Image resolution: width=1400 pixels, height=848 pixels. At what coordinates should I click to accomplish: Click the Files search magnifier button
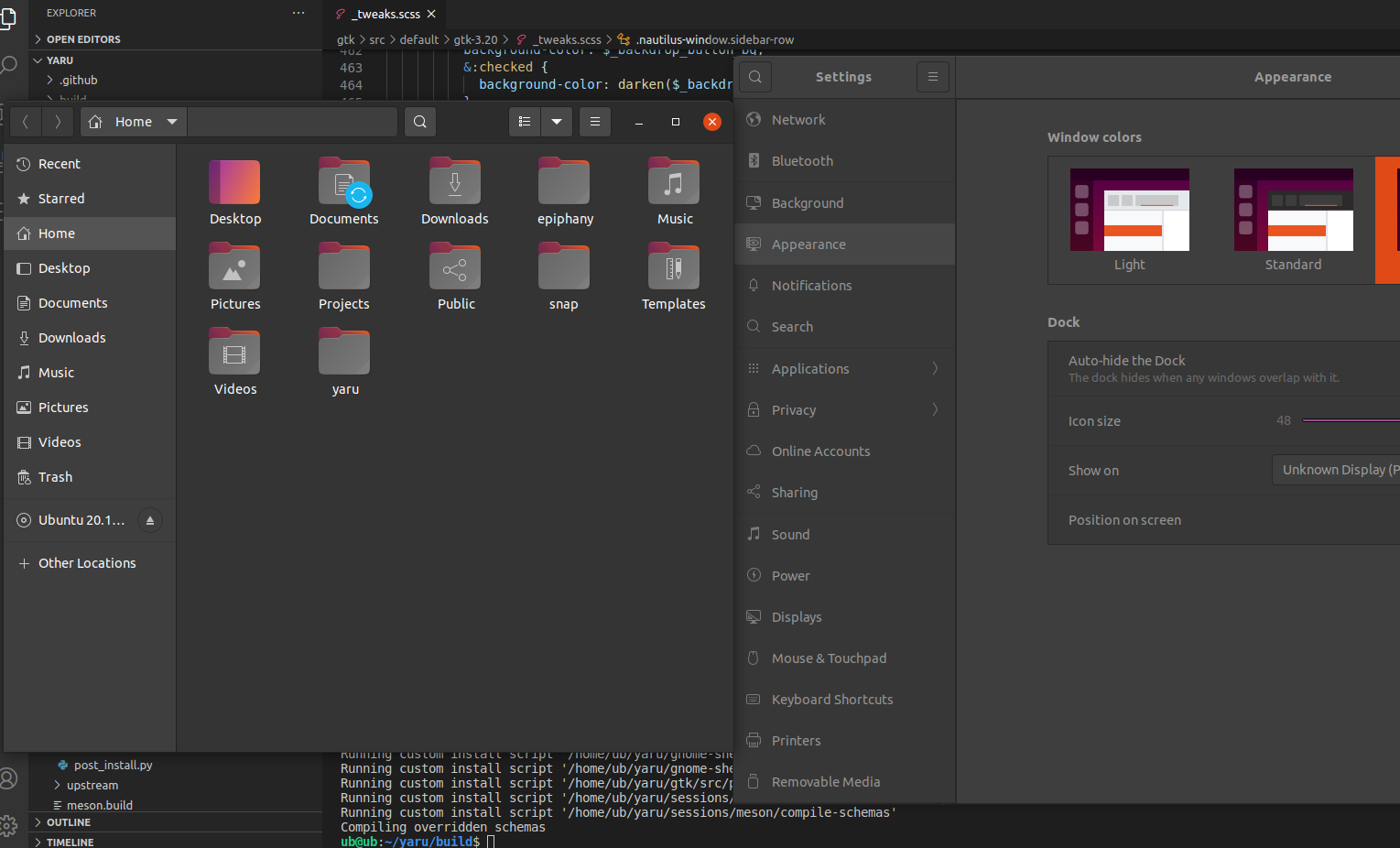(x=419, y=122)
